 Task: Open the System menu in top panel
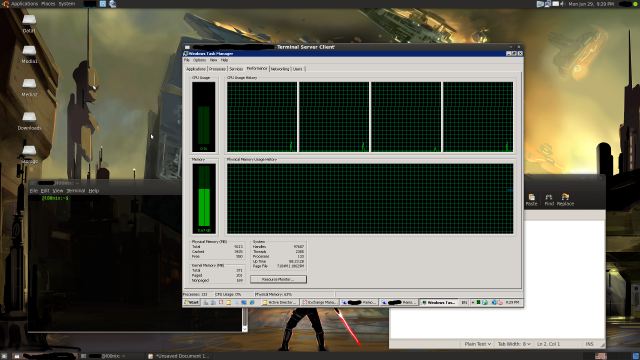click(x=67, y=4)
